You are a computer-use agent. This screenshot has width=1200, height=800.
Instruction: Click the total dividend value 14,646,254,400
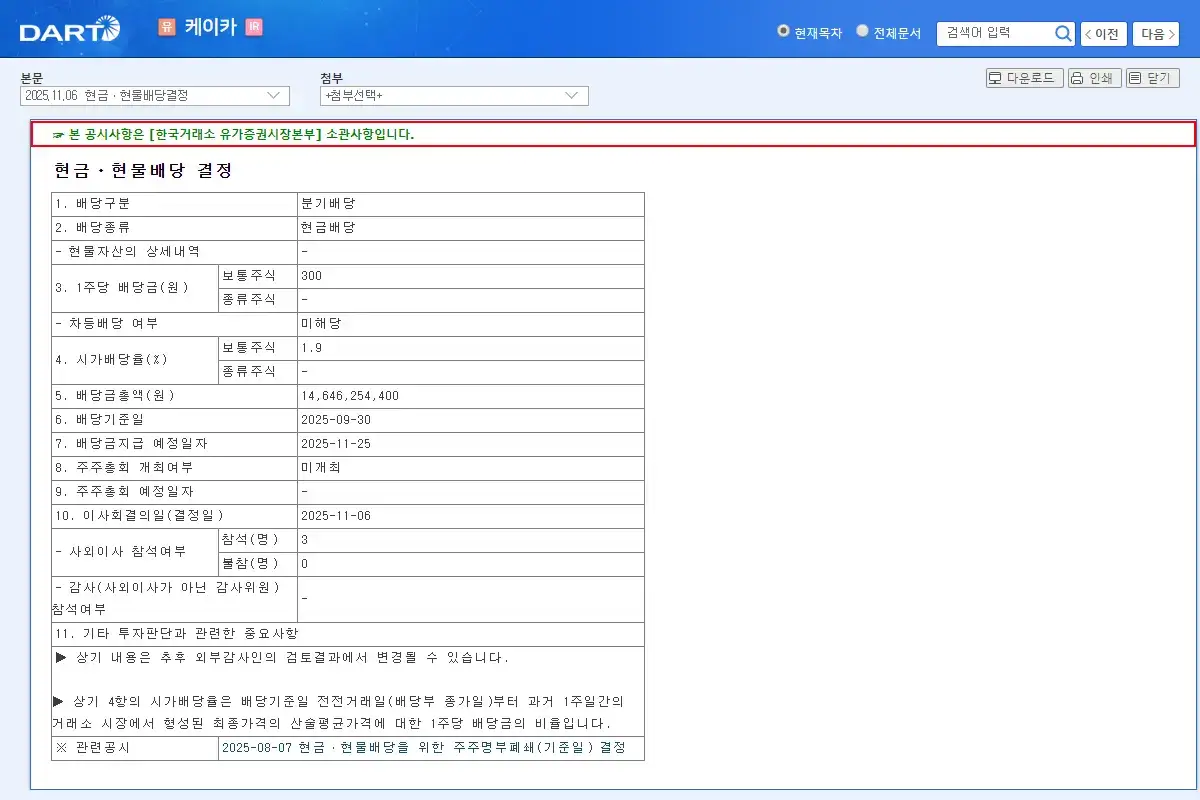click(x=350, y=396)
